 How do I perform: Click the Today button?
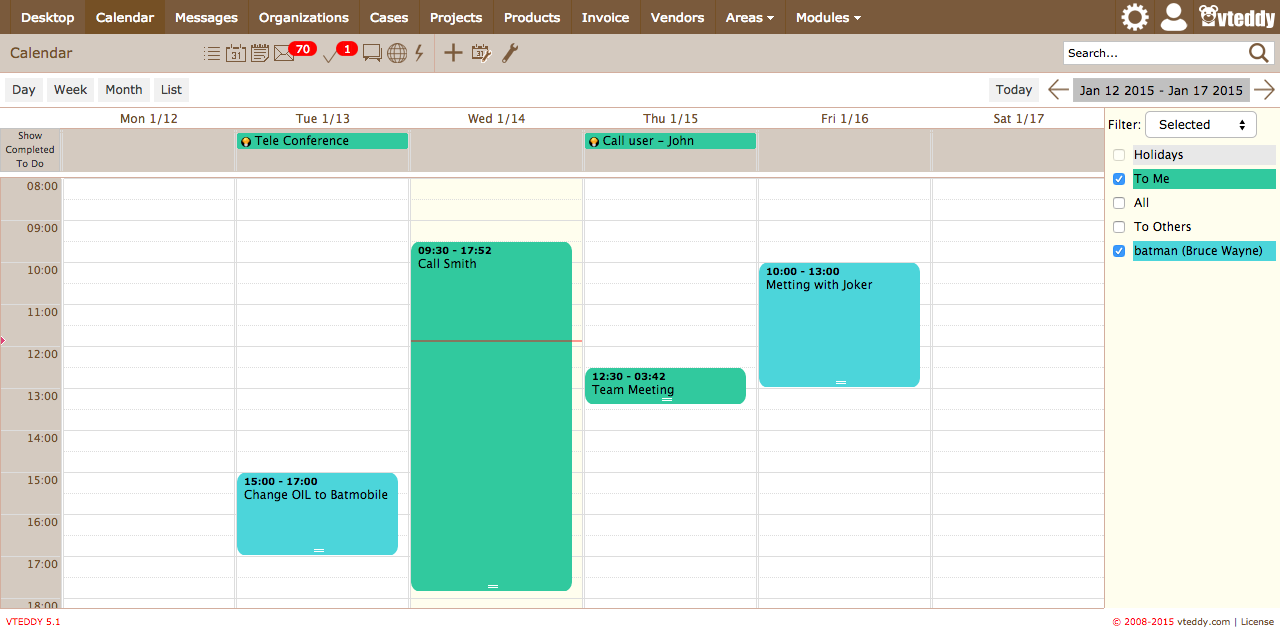[1013, 90]
